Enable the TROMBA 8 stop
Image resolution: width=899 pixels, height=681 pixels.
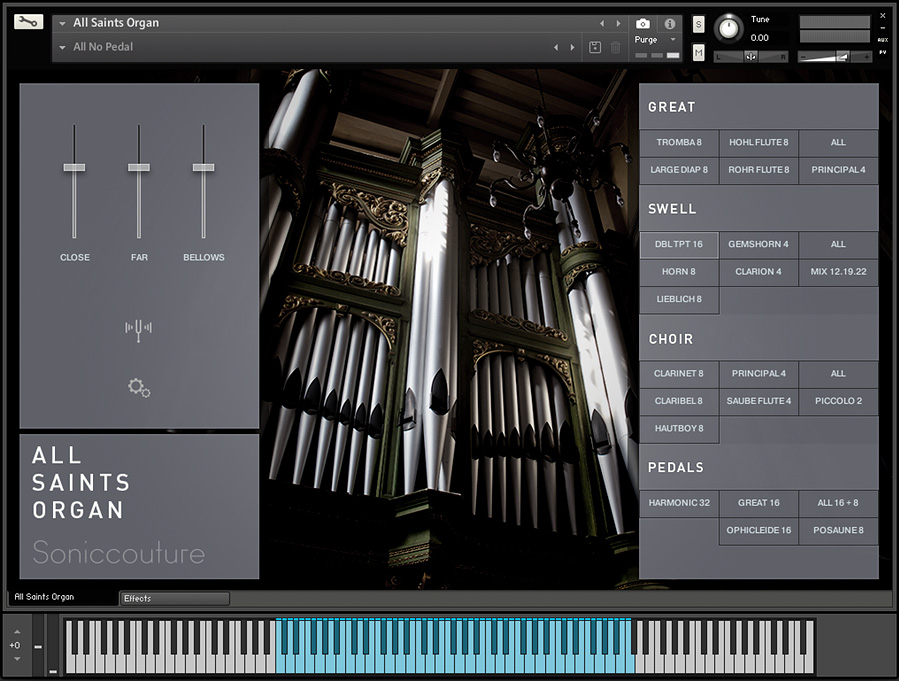click(679, 143)
